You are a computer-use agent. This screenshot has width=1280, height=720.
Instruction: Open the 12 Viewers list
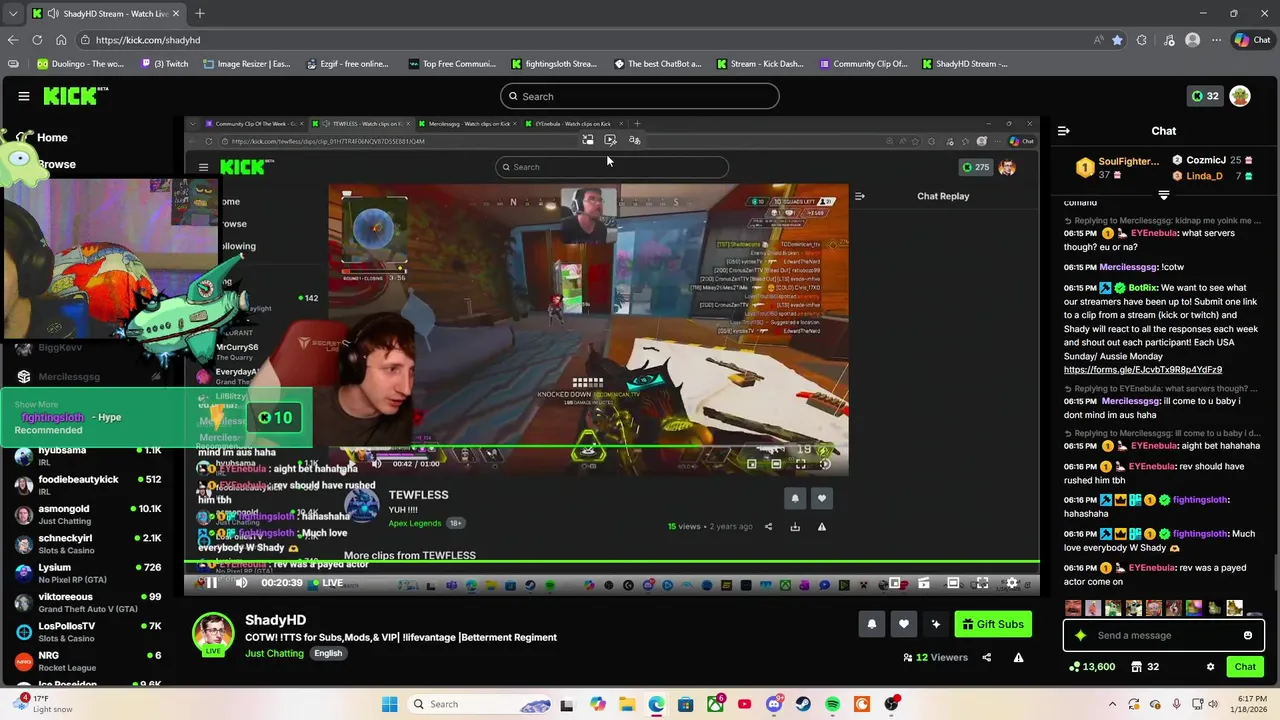[x=935, y=657]
